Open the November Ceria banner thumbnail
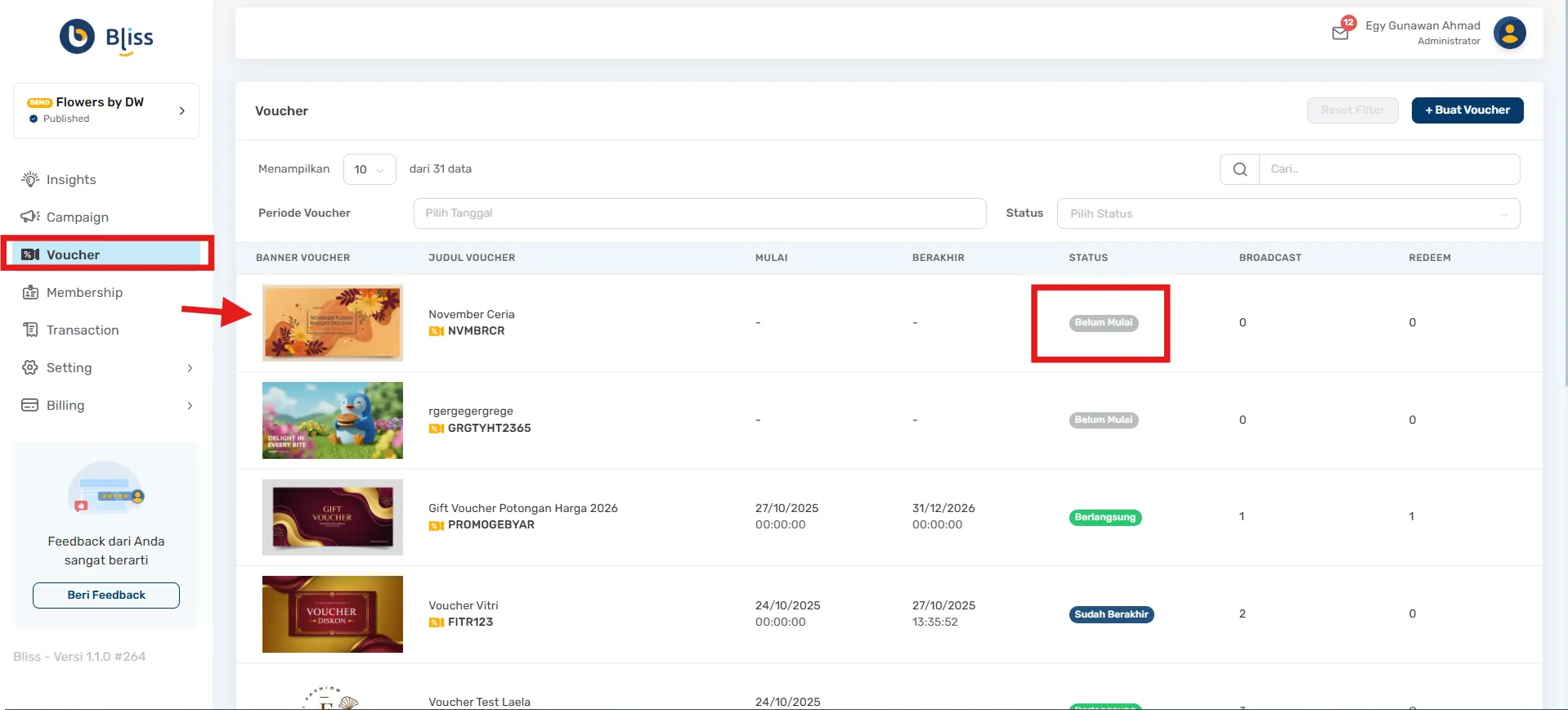1568x710 pixels. click(332, 323)
